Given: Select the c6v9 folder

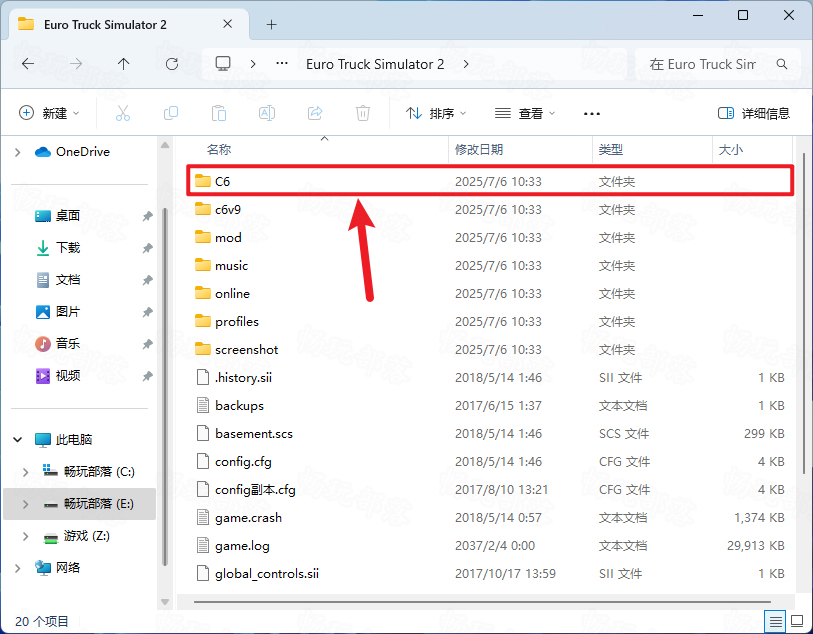Looking at the screenshot, I should tap(490, 209).
